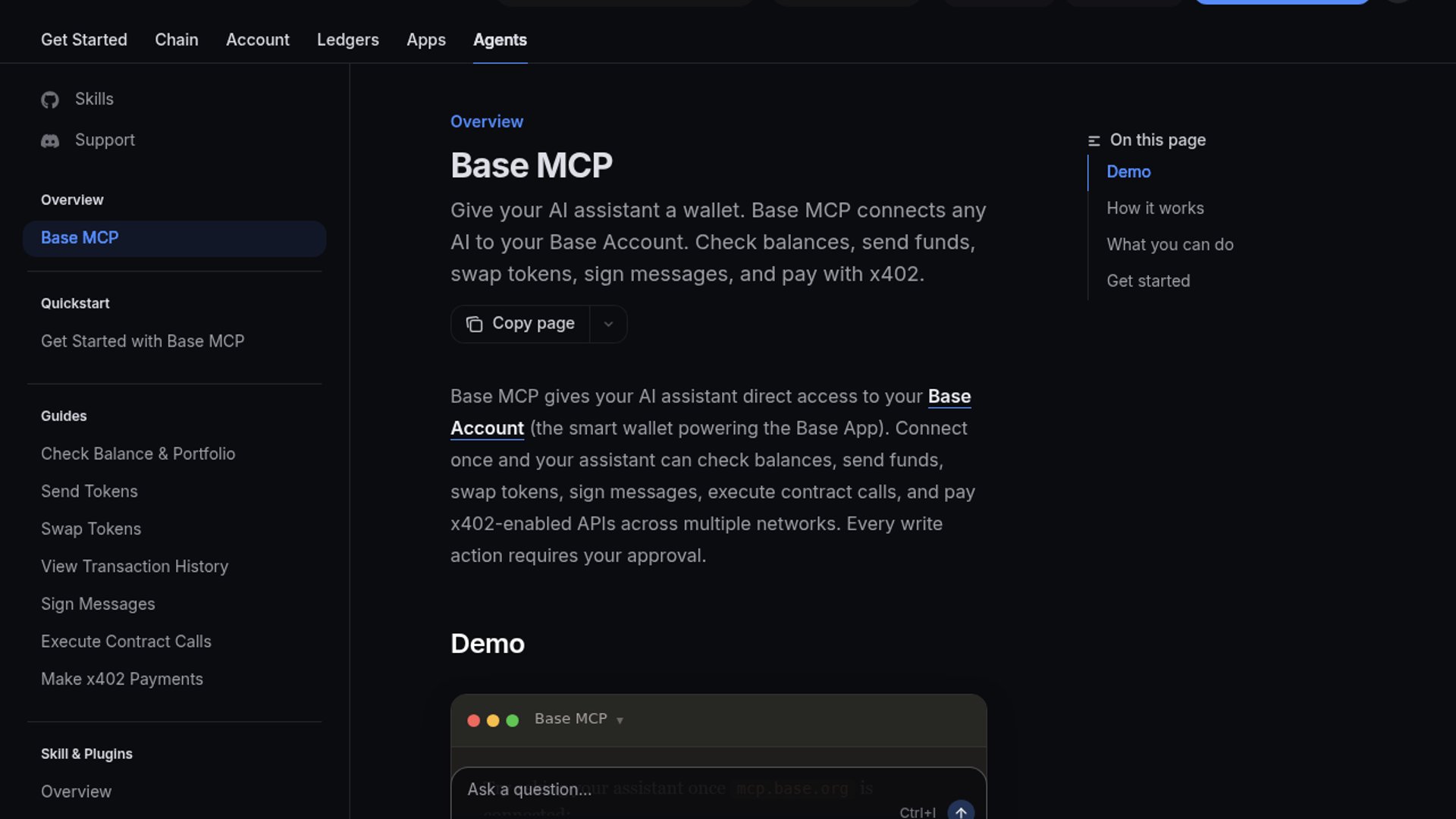Open the Sign Messages guide
The height and width of the screenshot is (819, 1456).
tap(98, 604)
